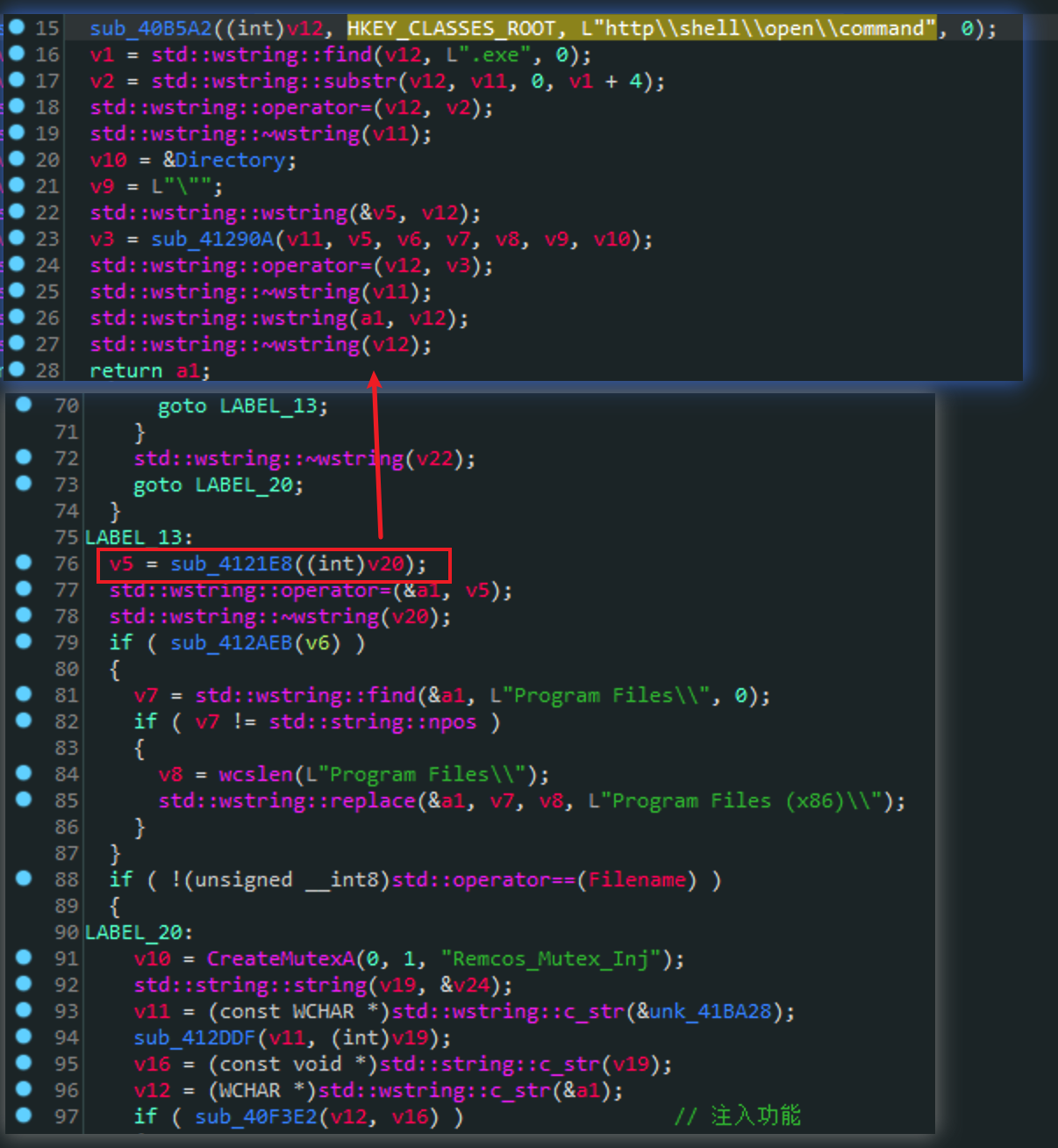Screen dimensions: 1058x1148
Task: Open function sub_40B5A2 on line 15
Action: coord(151,29)
